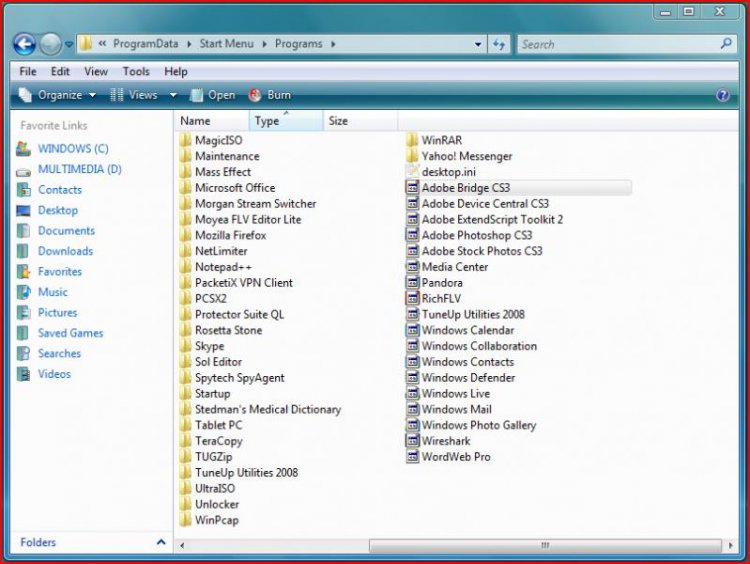The width and height of the screenshot is (750, 564).
Task: Open the File menu
Action: pyautogui.click(x=28, y=72)
